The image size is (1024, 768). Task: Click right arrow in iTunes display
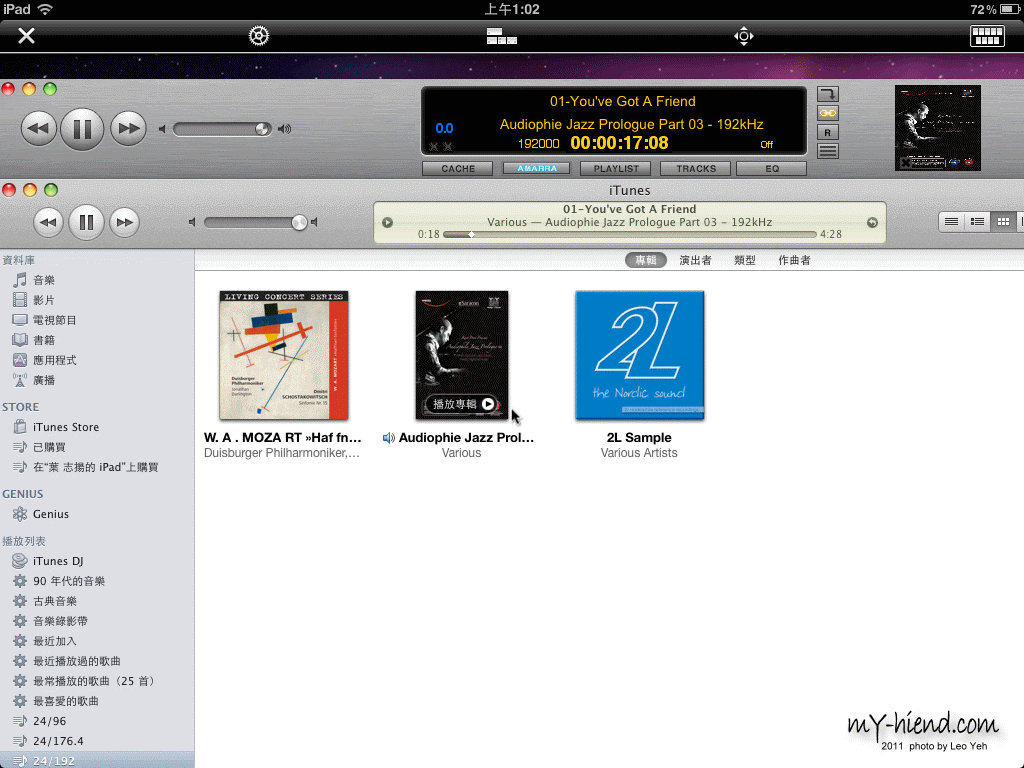pyautogui.click(x=872, y=223)
